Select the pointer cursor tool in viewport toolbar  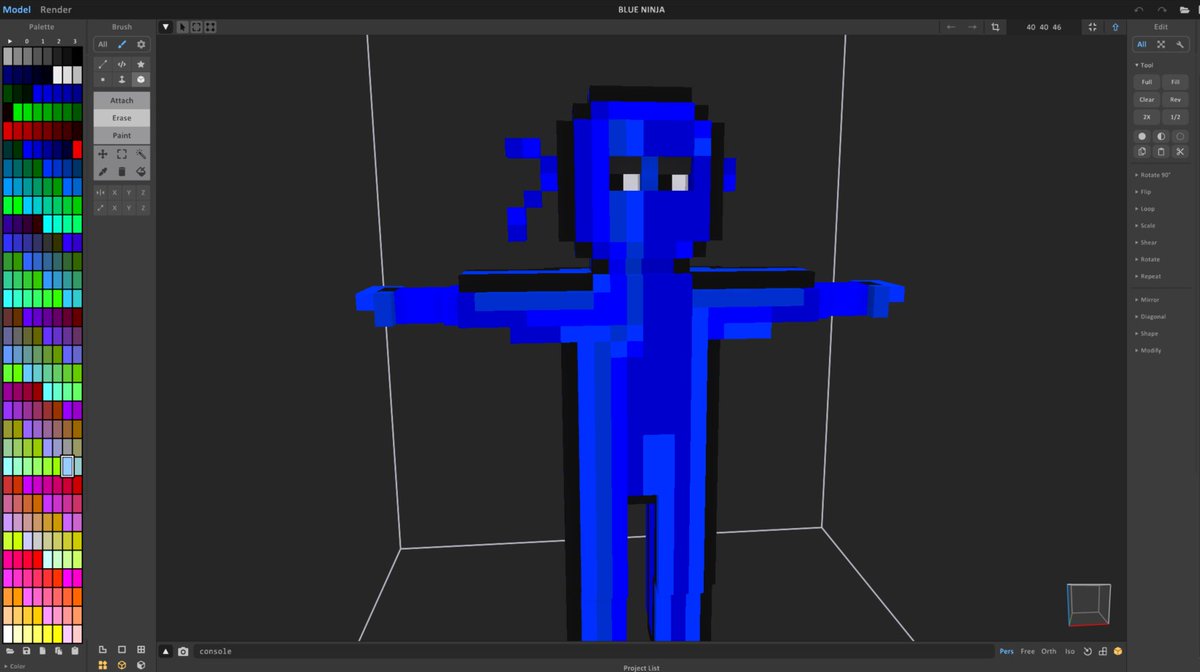pyautogui.click(x=183, y=27)
